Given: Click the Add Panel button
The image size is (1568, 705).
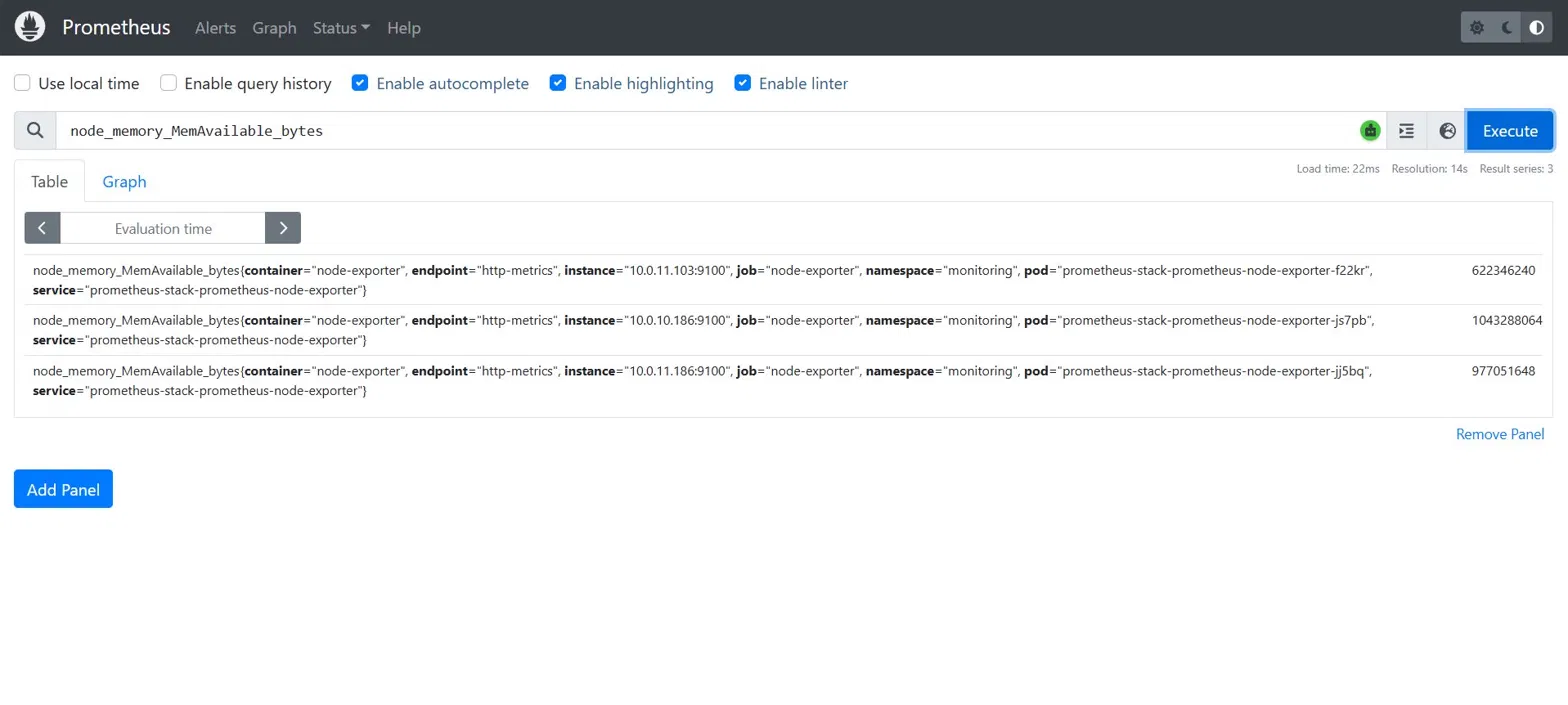Looking at the screenshot, I should (x=63, y=489).
